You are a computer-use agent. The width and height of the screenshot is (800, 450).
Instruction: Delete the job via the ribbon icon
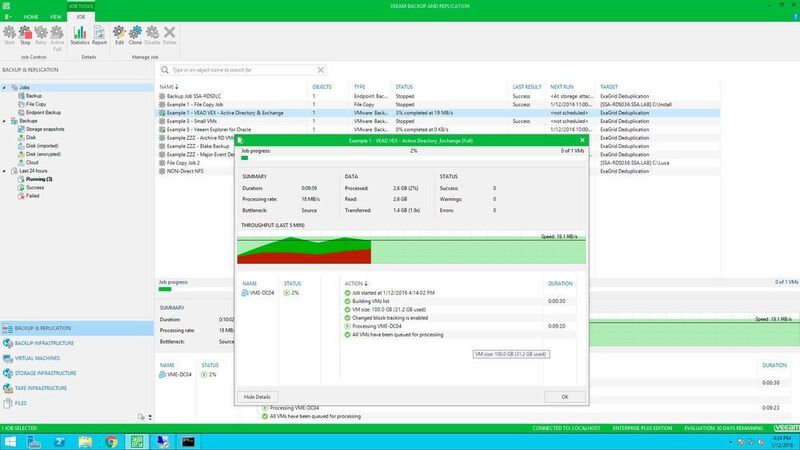(169, 36)
